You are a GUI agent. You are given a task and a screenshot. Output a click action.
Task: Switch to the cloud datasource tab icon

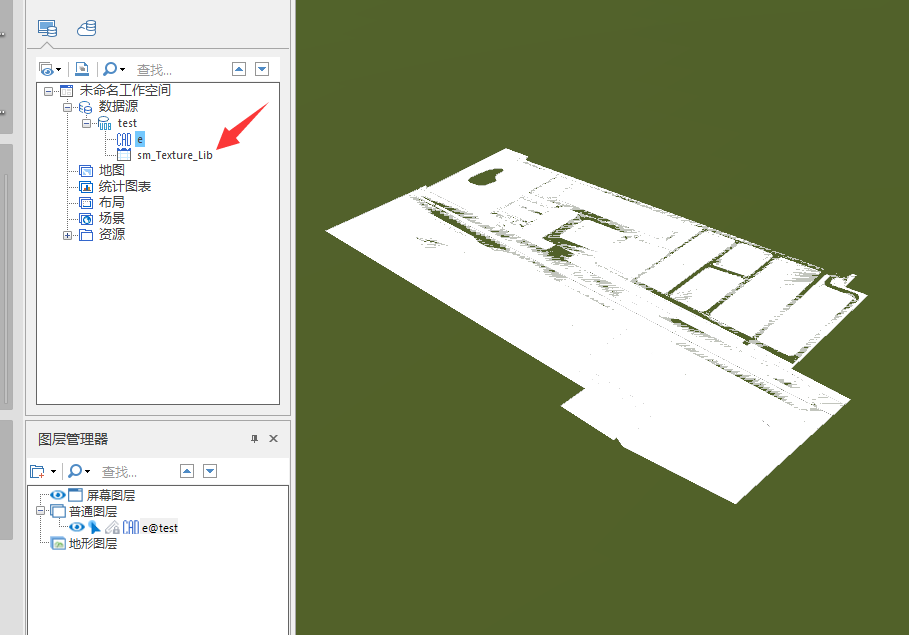pos(86,28)
